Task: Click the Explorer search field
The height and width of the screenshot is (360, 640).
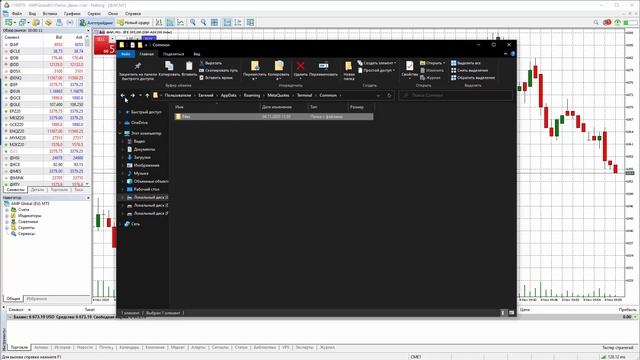Action: tap(455, 96)
